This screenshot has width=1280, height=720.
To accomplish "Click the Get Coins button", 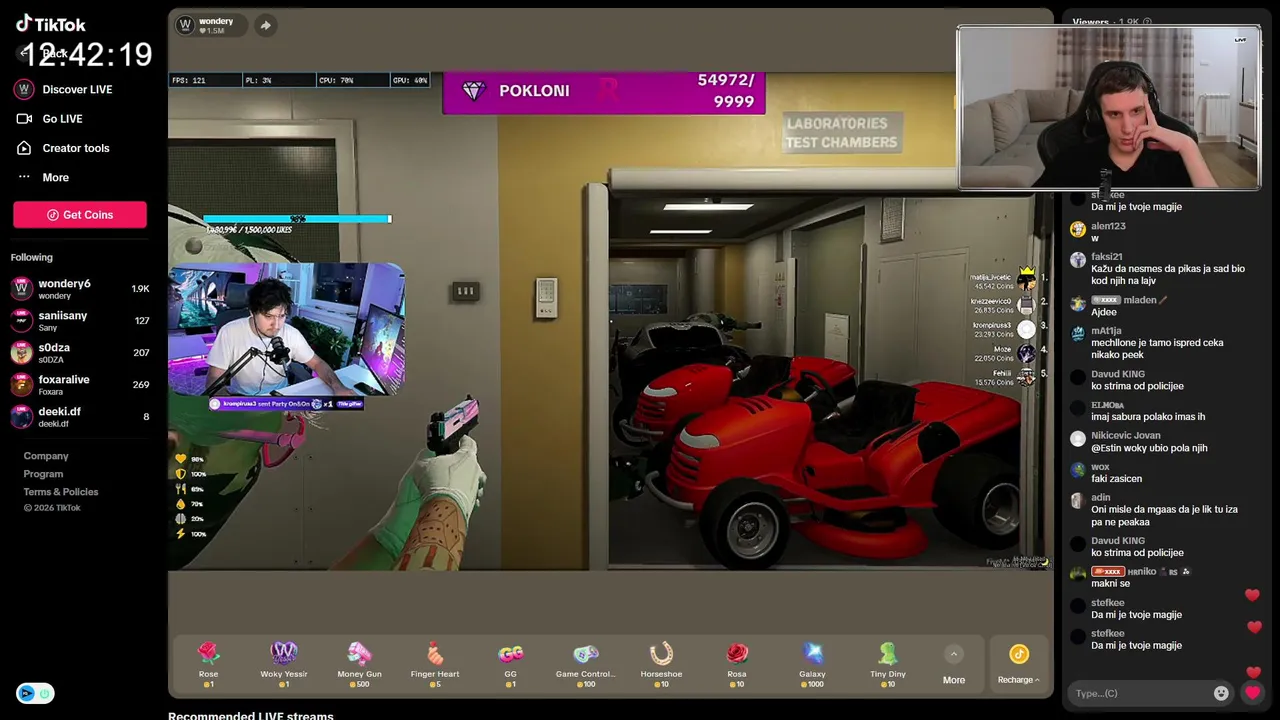I will click(80, 215).
